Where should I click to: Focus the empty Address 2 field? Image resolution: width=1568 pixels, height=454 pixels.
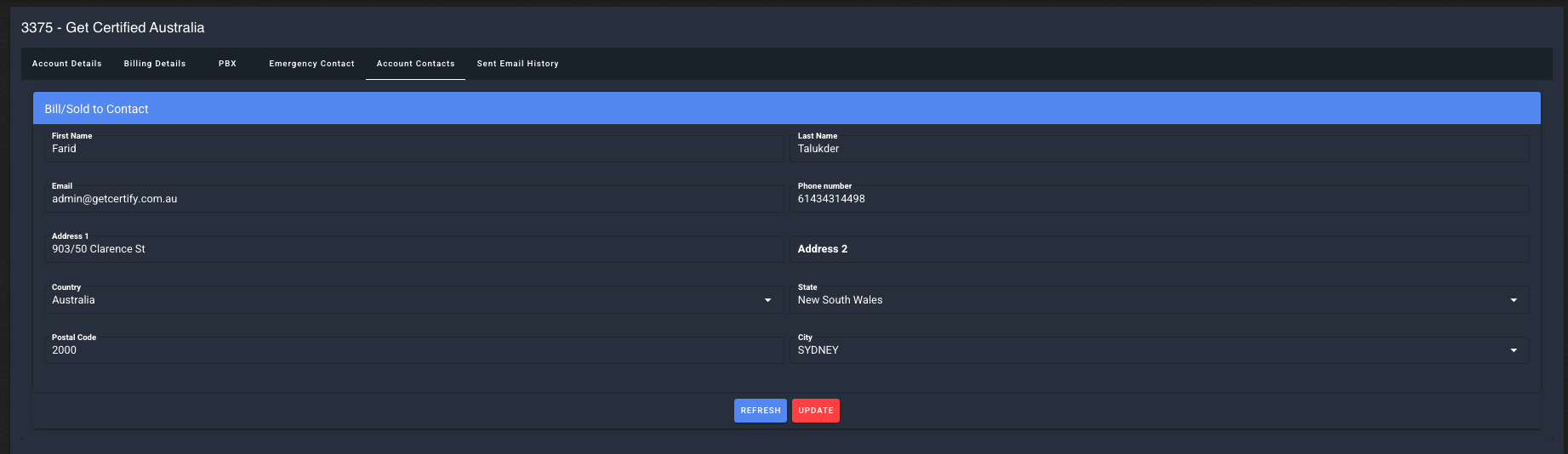pos(1160,249)
